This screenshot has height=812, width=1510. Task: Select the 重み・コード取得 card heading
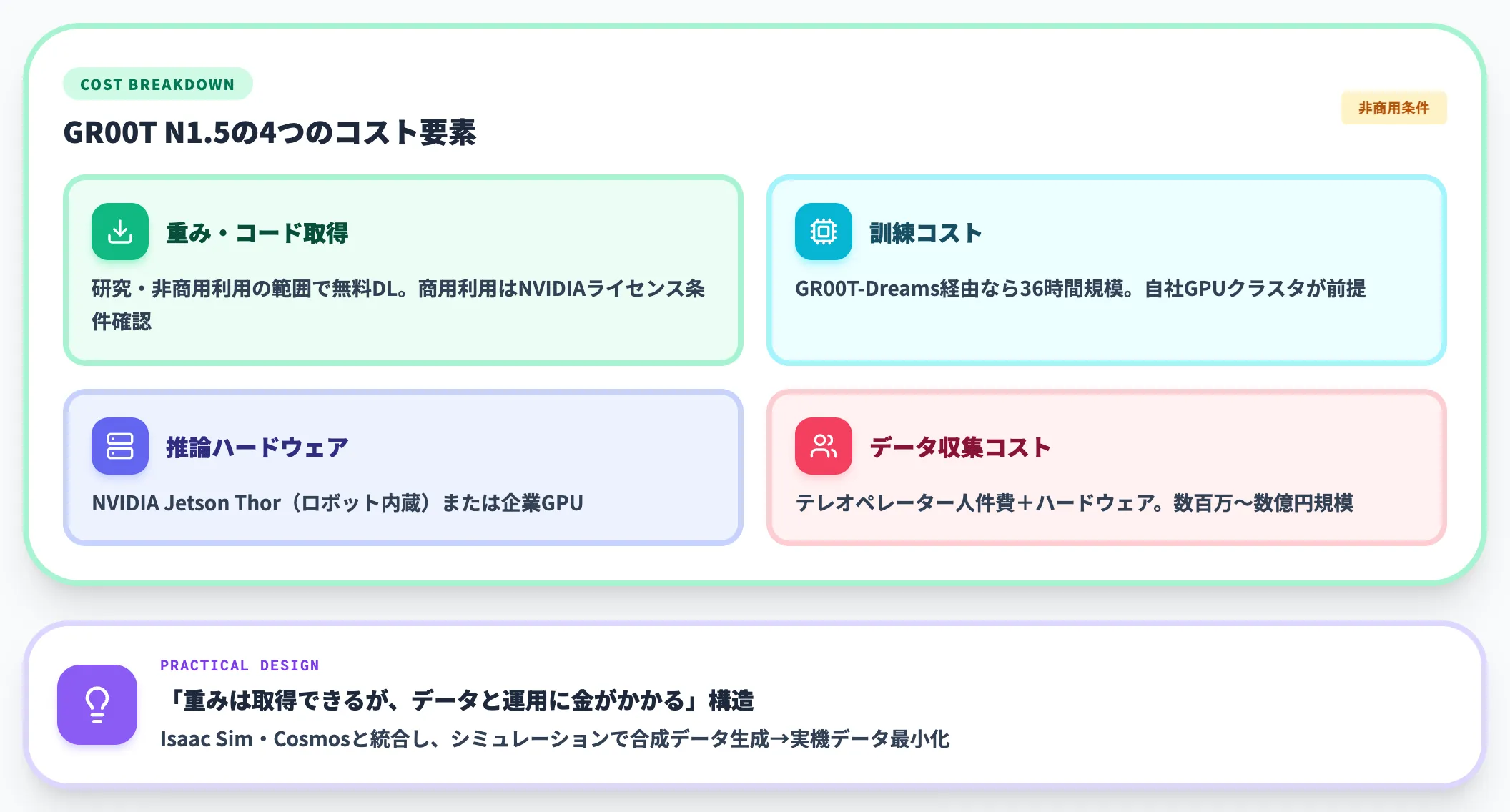257,233
